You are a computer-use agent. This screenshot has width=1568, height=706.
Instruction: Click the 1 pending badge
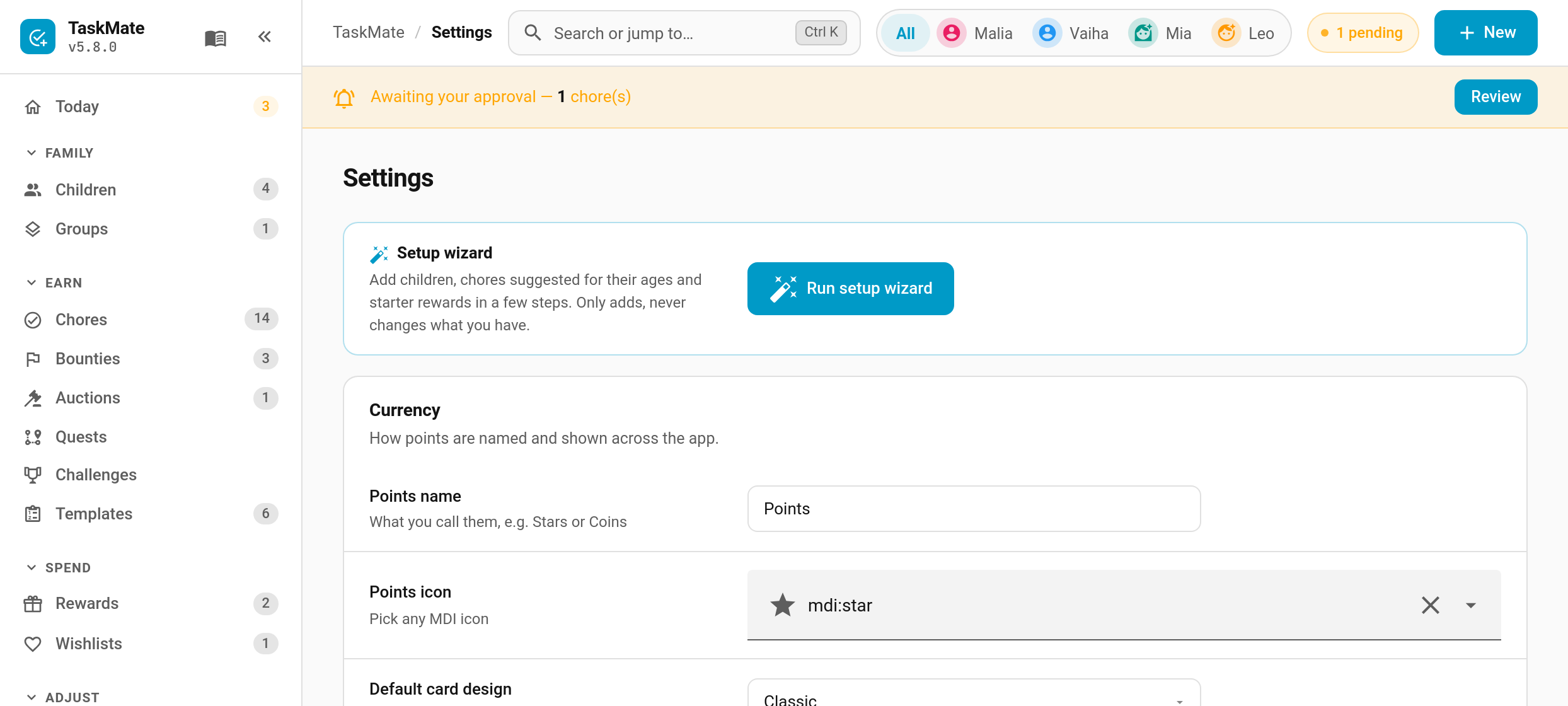1363,33
